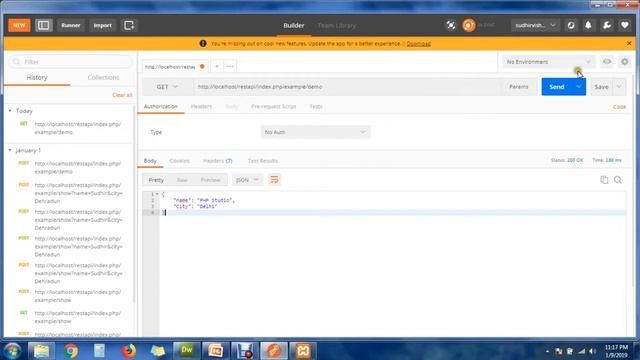Select the request Headers tab
The height and width of the screenshot is (360, 640).
pyautogui.click(x=201, y=107)
